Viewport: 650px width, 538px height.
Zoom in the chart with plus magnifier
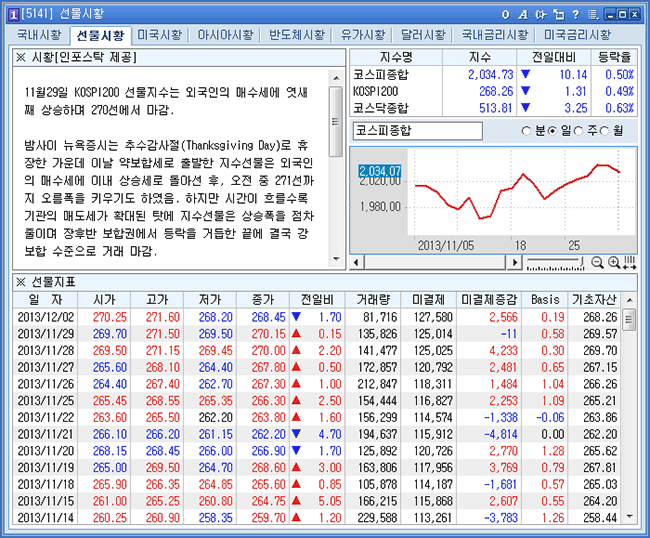(613, 262)
